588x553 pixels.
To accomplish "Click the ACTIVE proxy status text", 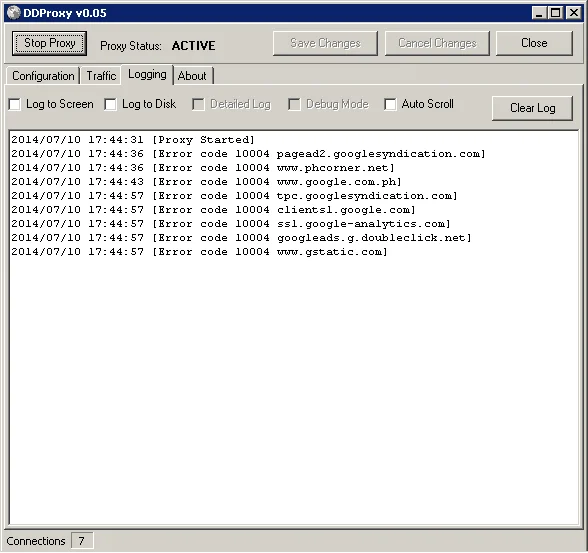I will point(194,46).
